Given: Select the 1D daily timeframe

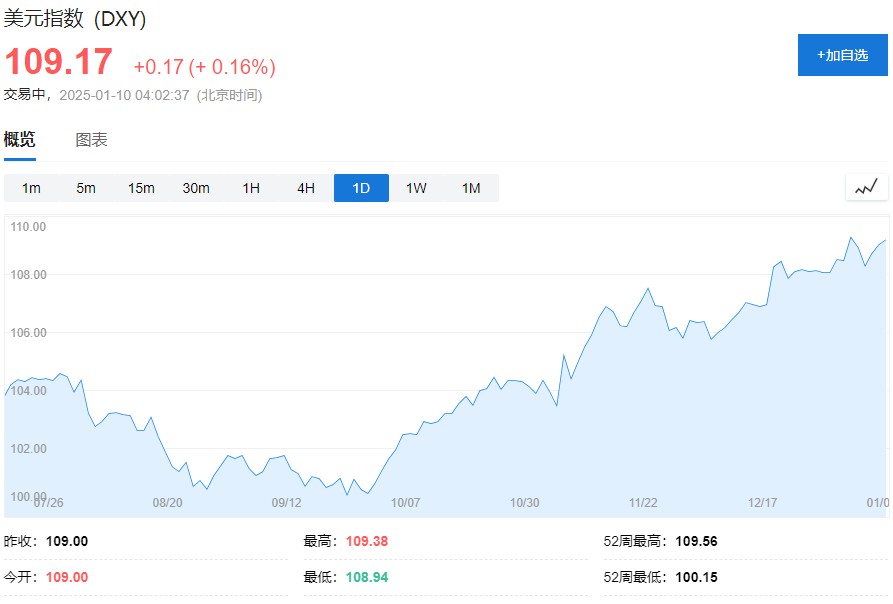Looking at the screenshot, I should point(361,188).
